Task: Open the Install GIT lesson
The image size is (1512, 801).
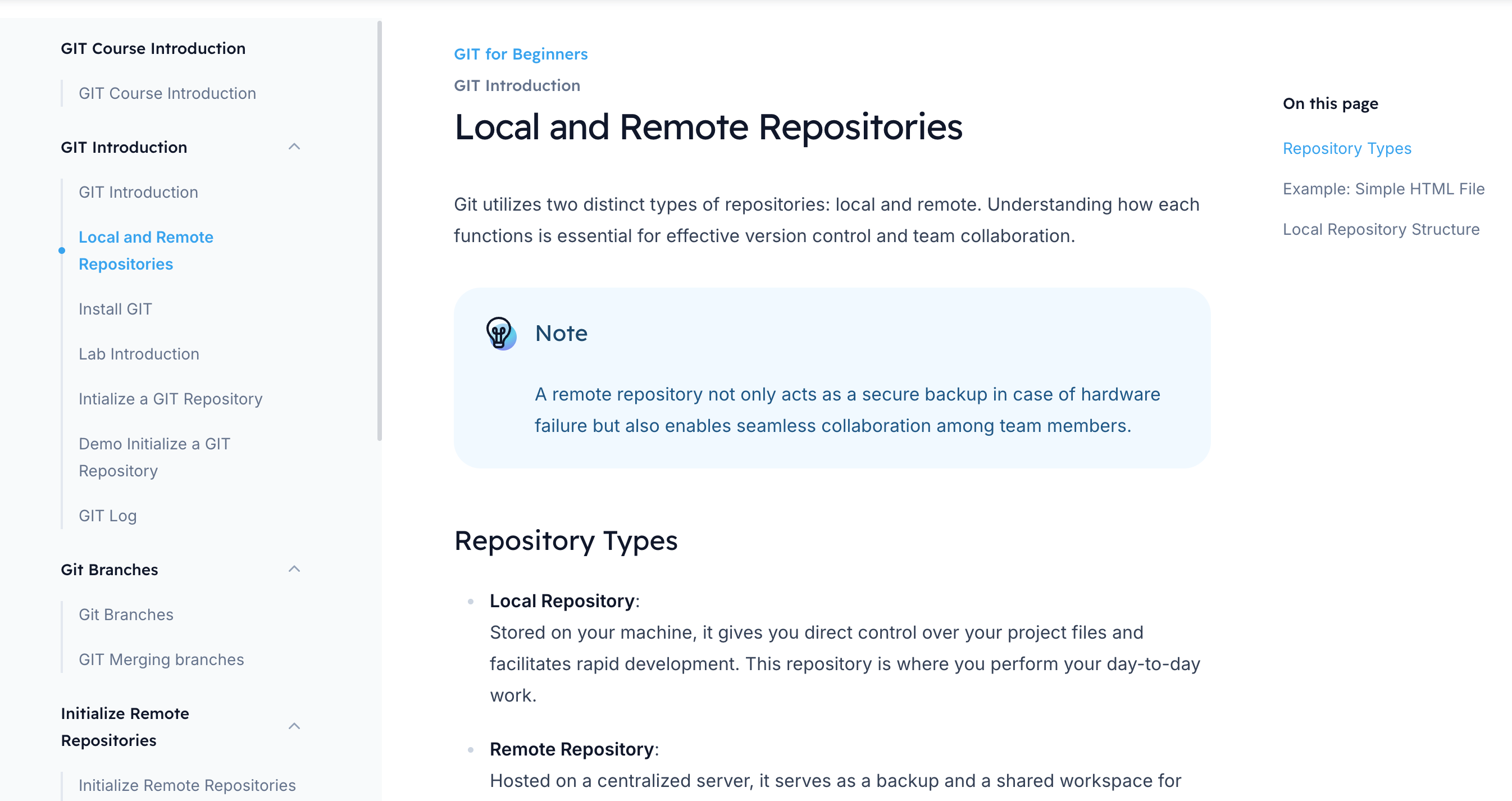Action: 115,310
